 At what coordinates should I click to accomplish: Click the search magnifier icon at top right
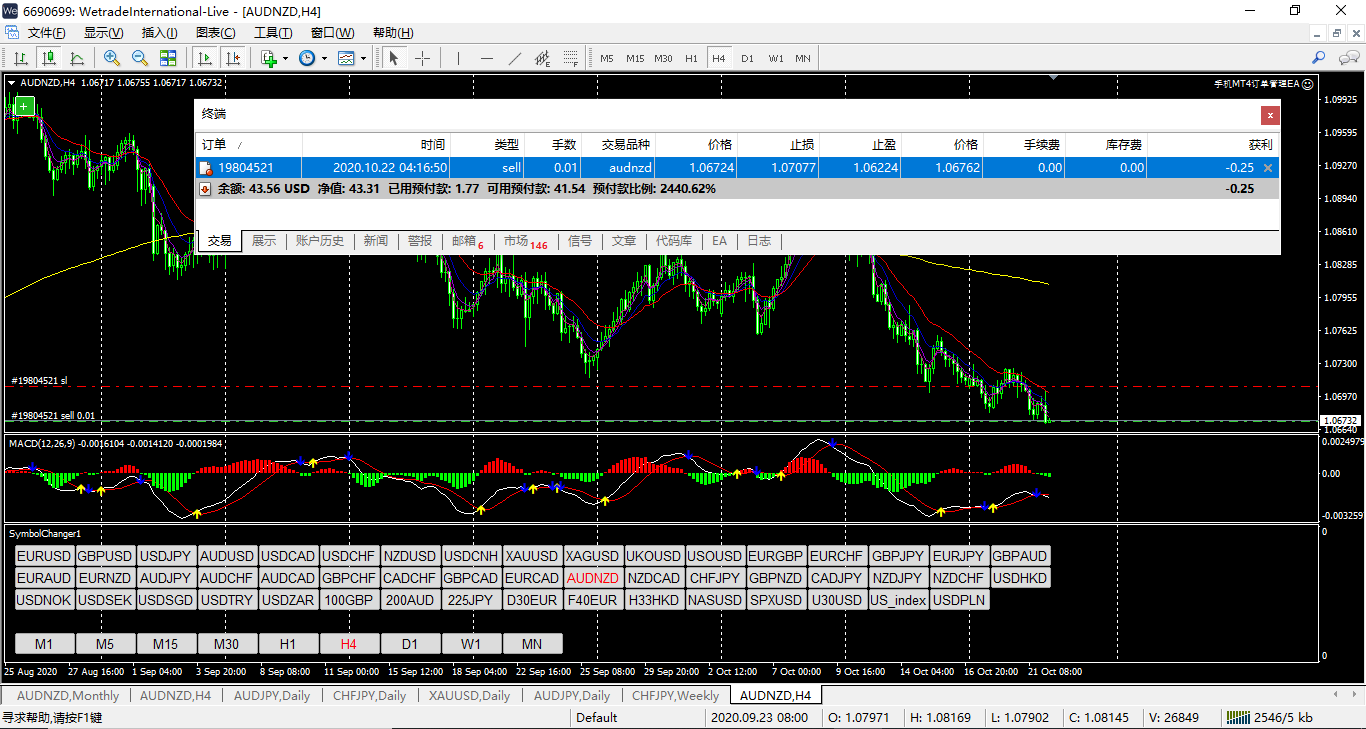coord(1319,58)
